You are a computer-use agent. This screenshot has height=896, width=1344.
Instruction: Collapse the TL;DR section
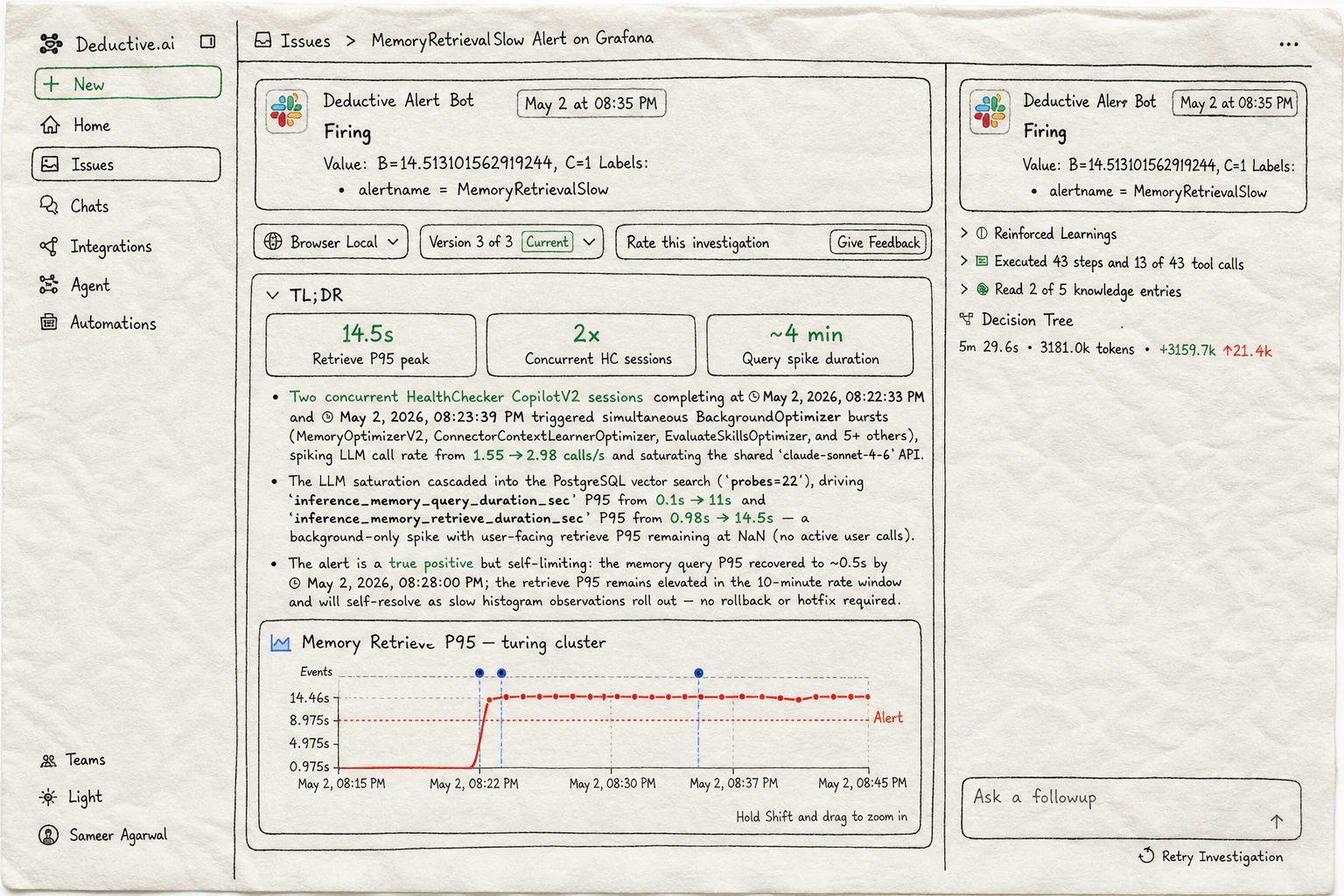point(272,295)
